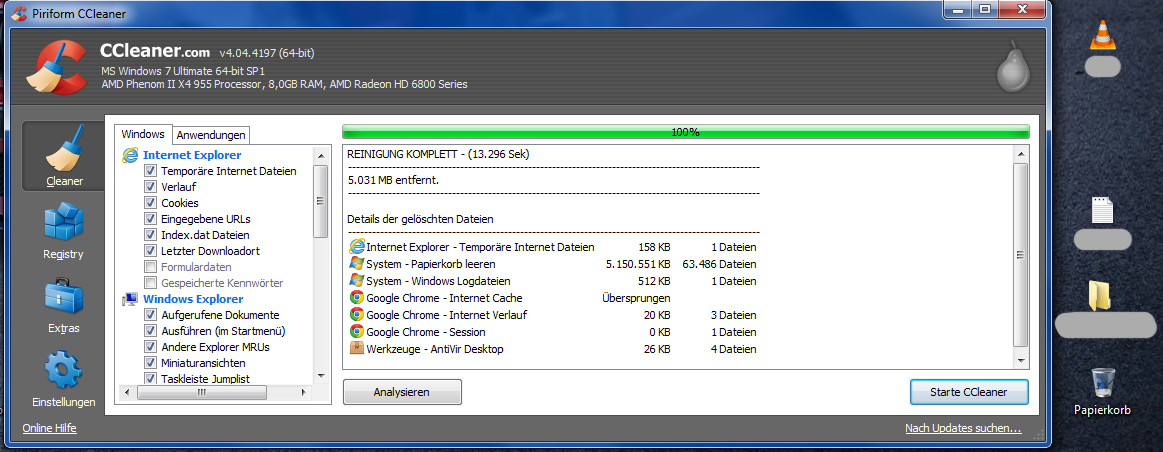Image resolution: width=1163 pixels, height=452 pixels.
Task: Click the pear icon in the header
Action: click(1012, 66)
